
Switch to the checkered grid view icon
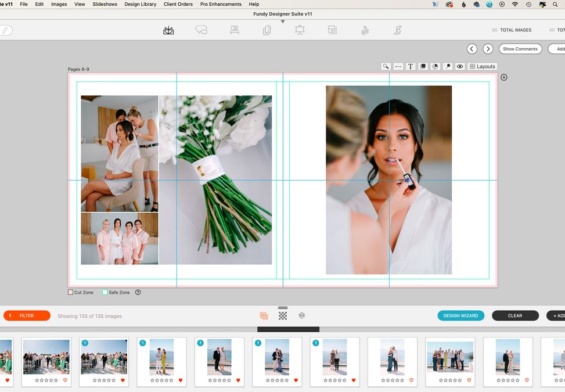click(283, 316)
